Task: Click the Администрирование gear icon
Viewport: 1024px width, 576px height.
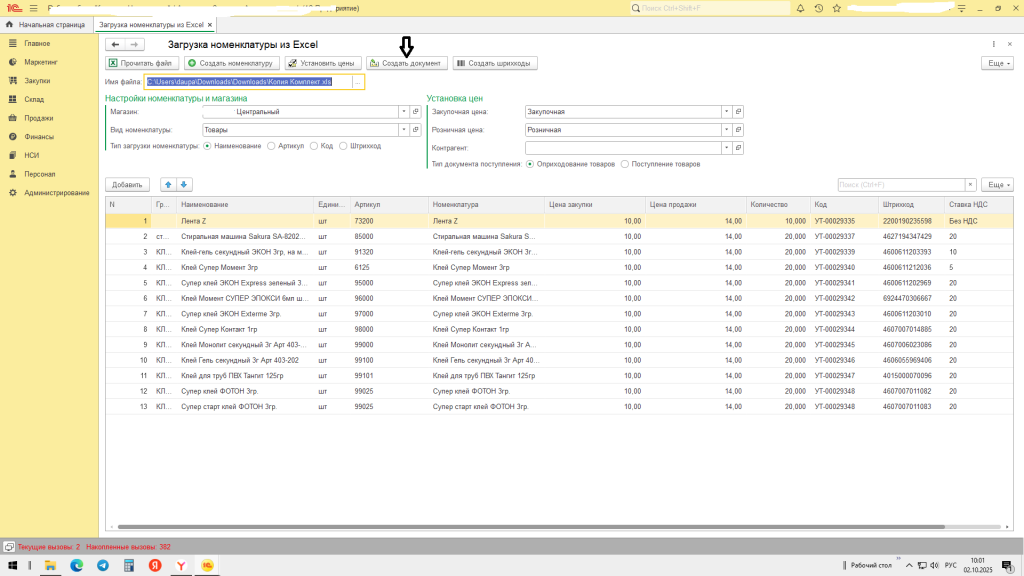Action: pos(11,192)
